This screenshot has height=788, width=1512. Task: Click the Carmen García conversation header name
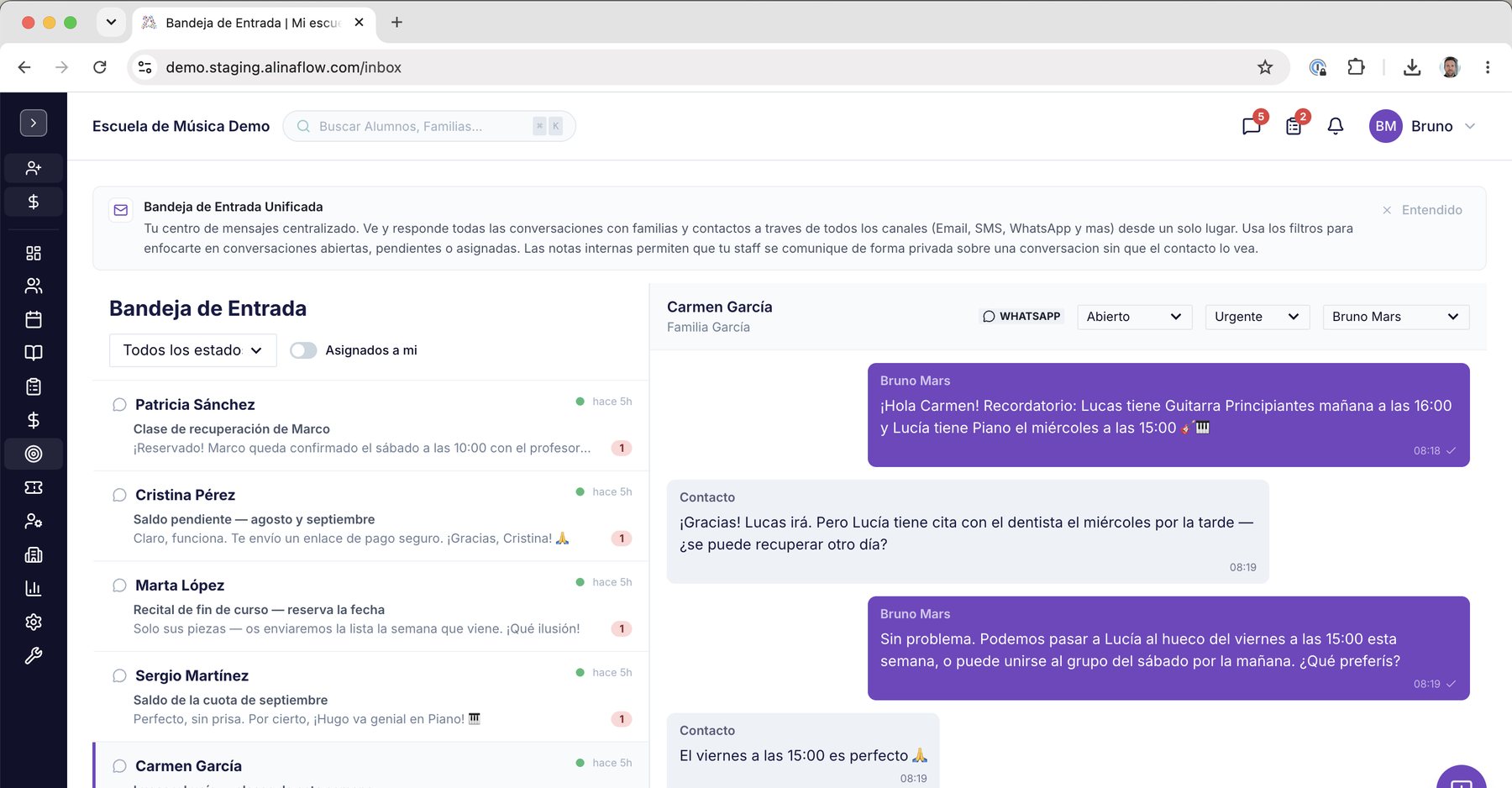[720, 307]
